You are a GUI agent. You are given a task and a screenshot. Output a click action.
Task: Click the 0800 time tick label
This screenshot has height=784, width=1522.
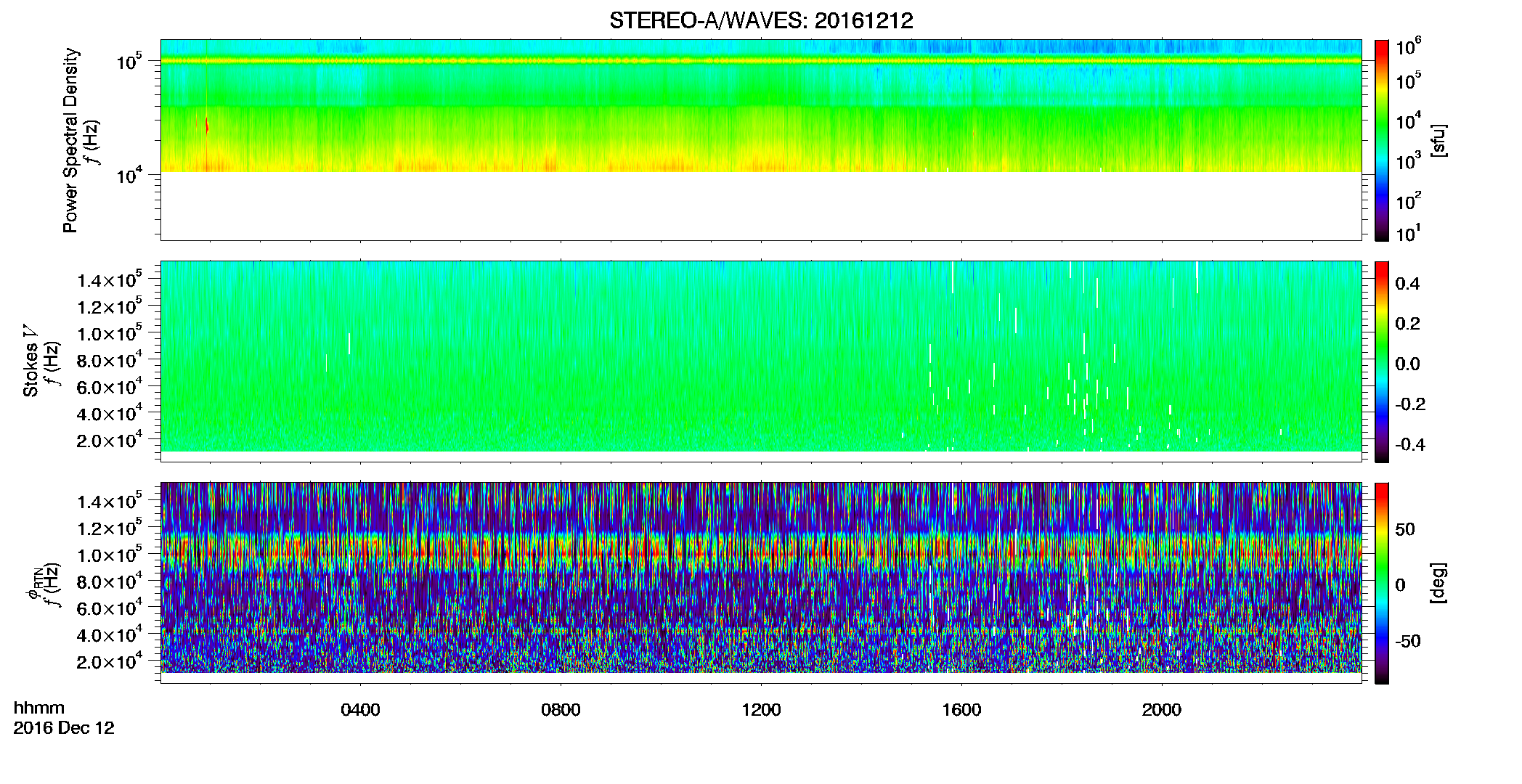561,710
